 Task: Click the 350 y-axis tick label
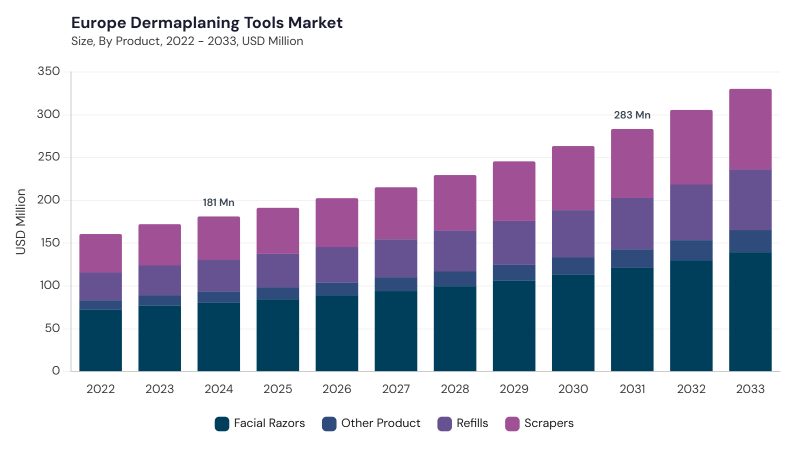pos(48,71)
